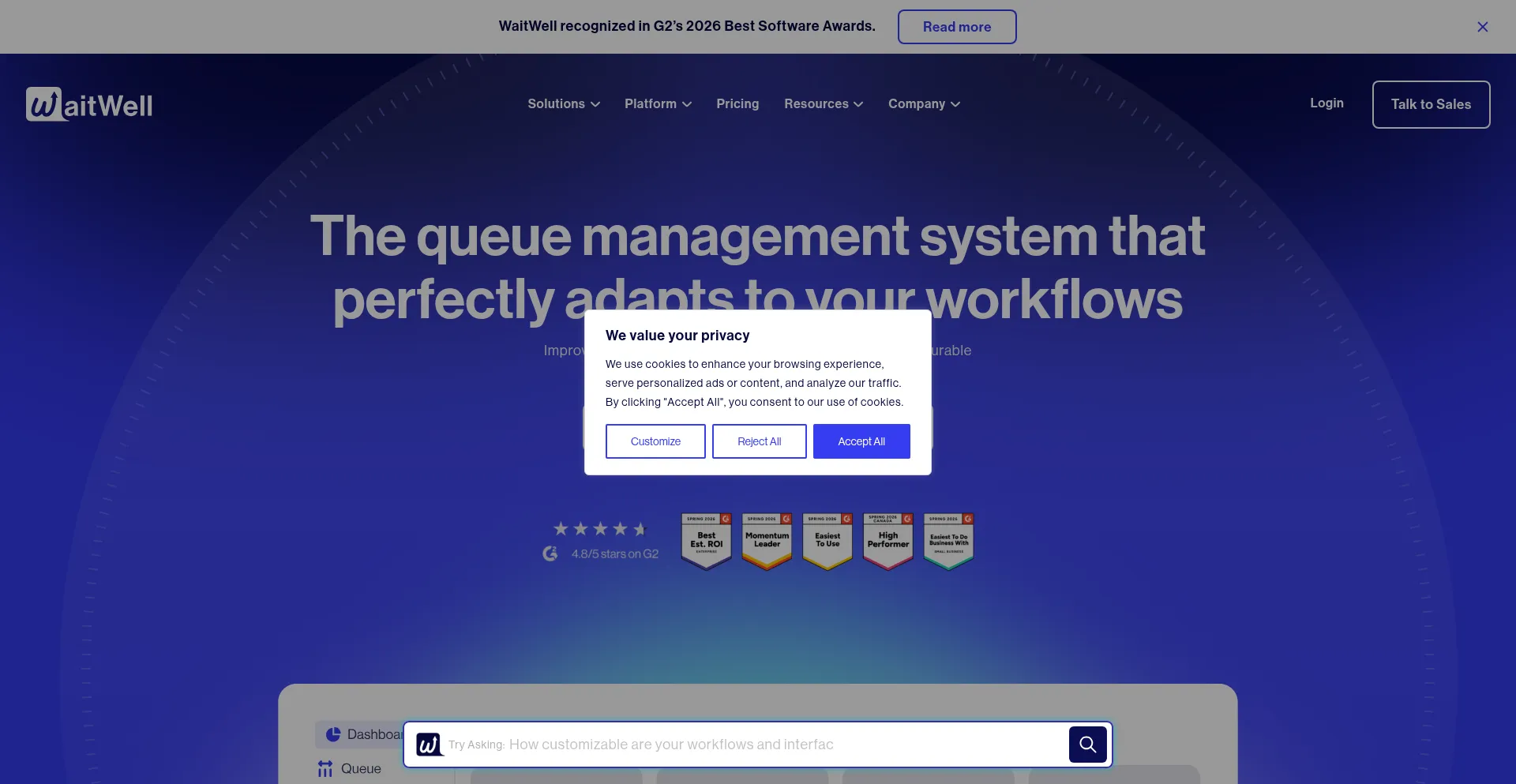The height and width of the screenshot is (784, 1516).
Task: Click the Talk to Sales button
Action: point(1431,104)
